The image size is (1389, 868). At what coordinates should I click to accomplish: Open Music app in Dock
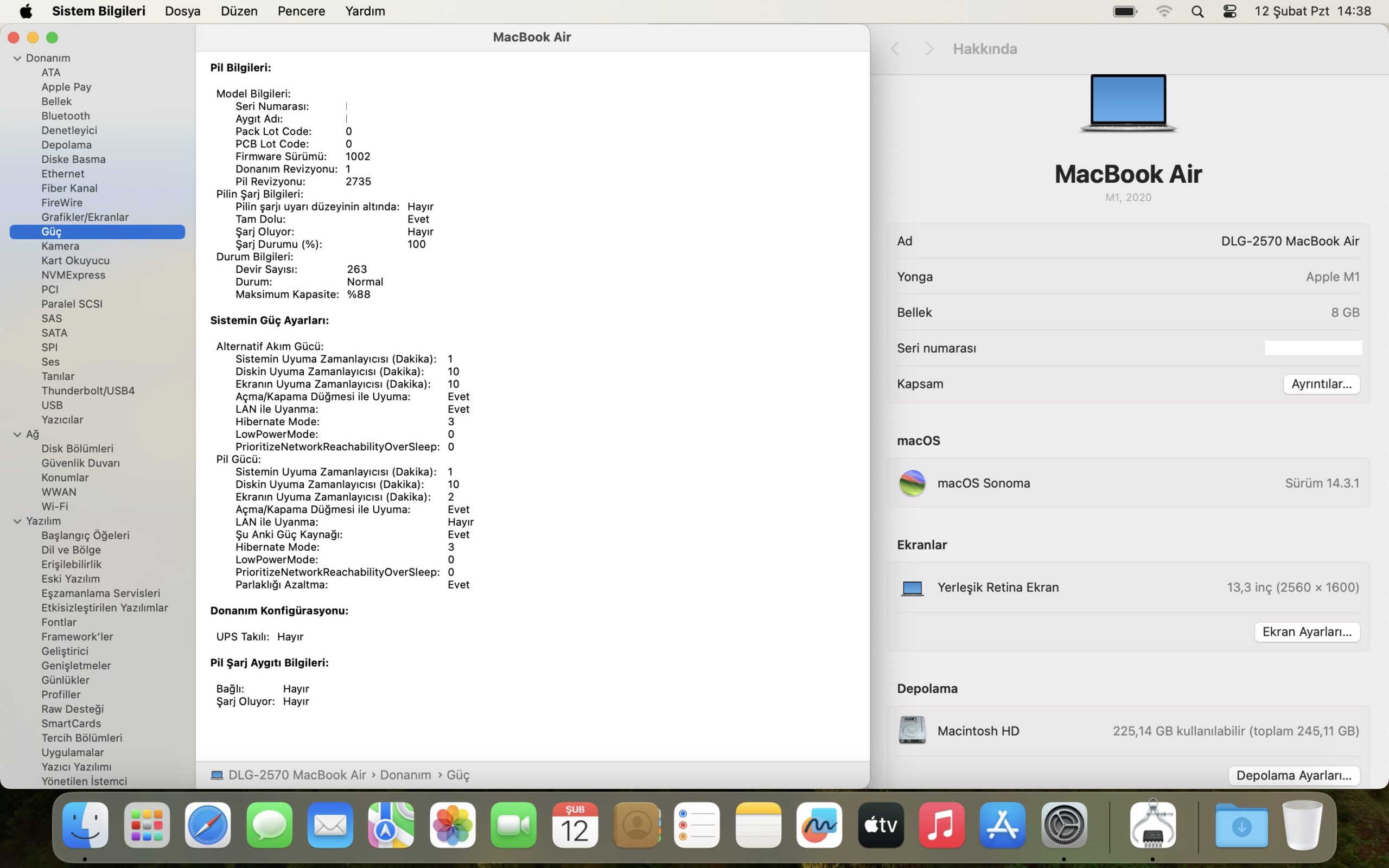pyautogui.click(x=941, y=825)
